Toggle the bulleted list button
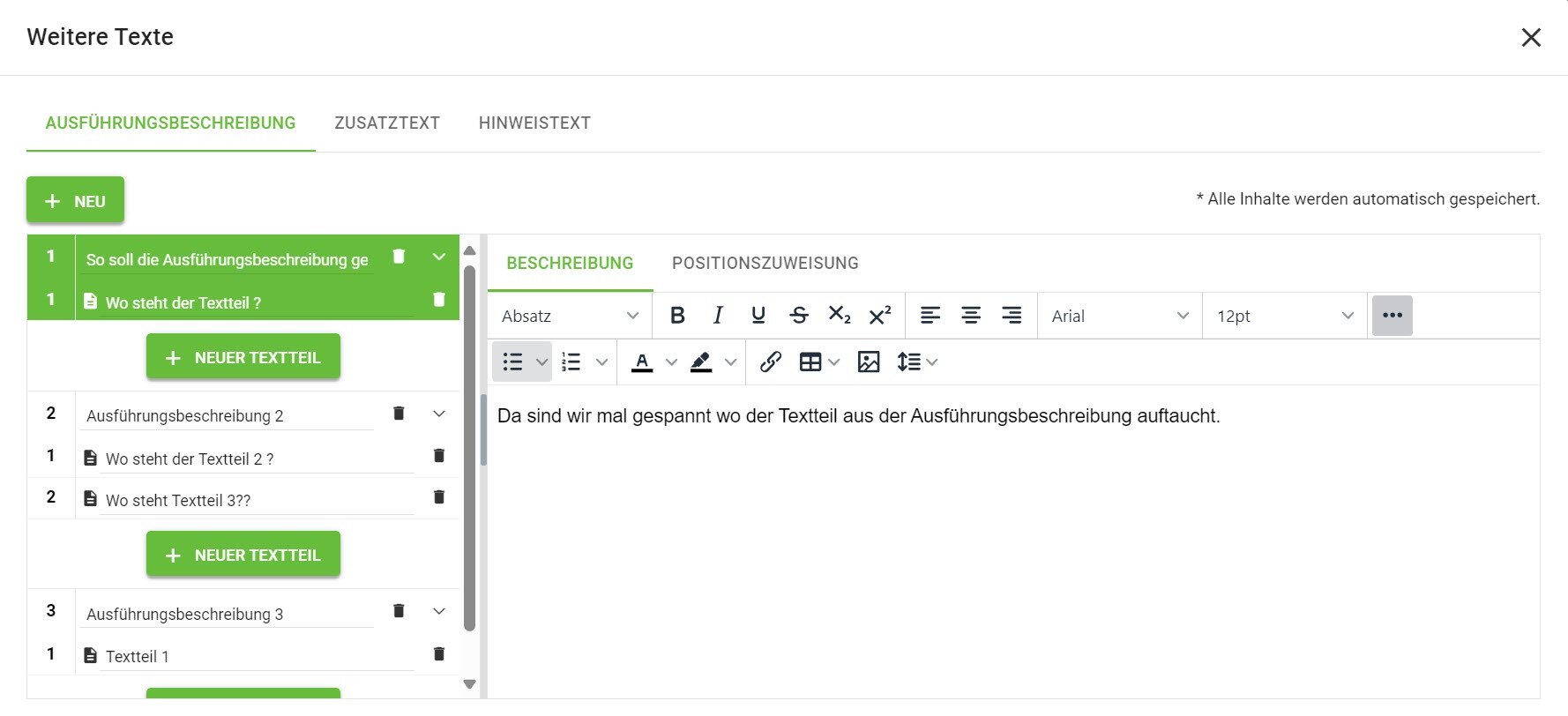Screen dimensions: 1568x716 (512, 362)
